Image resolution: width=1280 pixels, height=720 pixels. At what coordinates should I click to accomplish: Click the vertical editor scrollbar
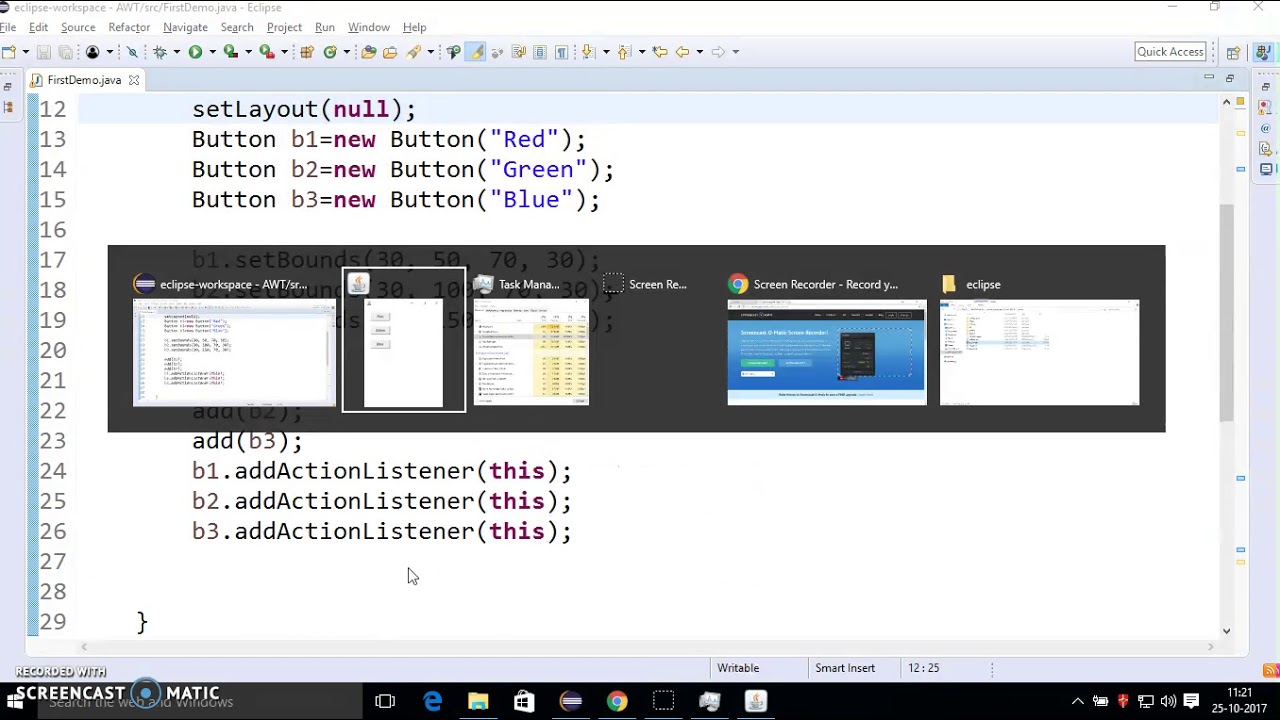point(1226,312)
